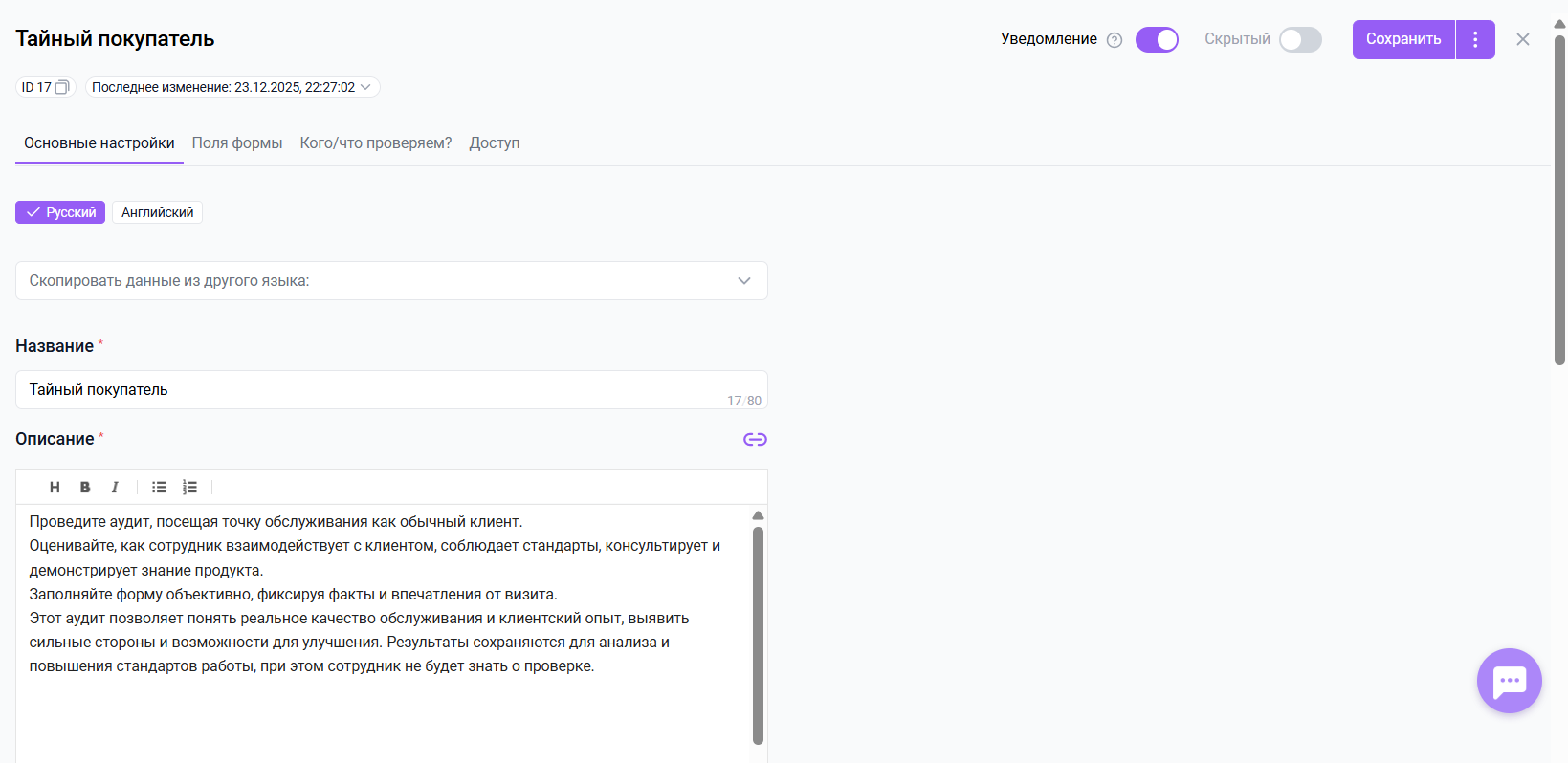1568x763 pixels.
Task: Toggle italic text formatting
Action: point(115,488)
